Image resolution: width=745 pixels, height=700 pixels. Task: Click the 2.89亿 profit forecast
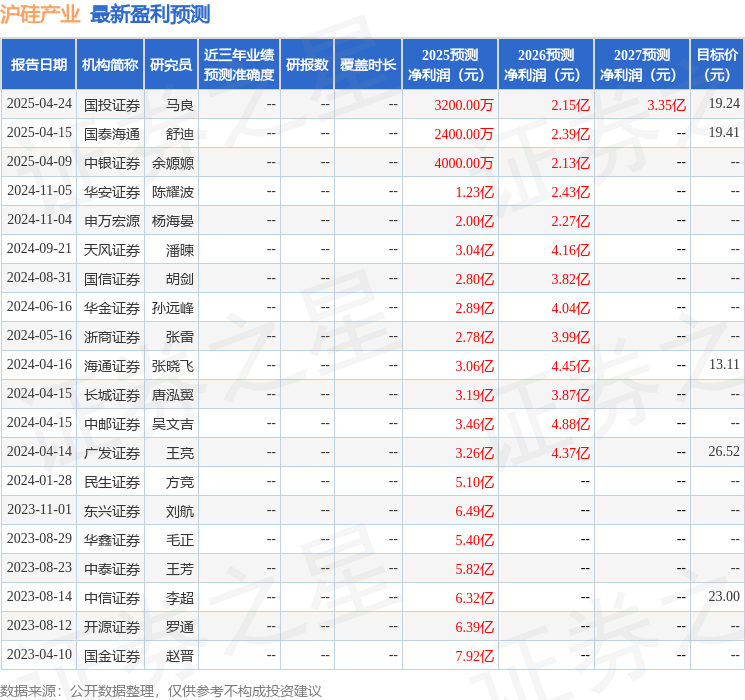tap(475, 308)
